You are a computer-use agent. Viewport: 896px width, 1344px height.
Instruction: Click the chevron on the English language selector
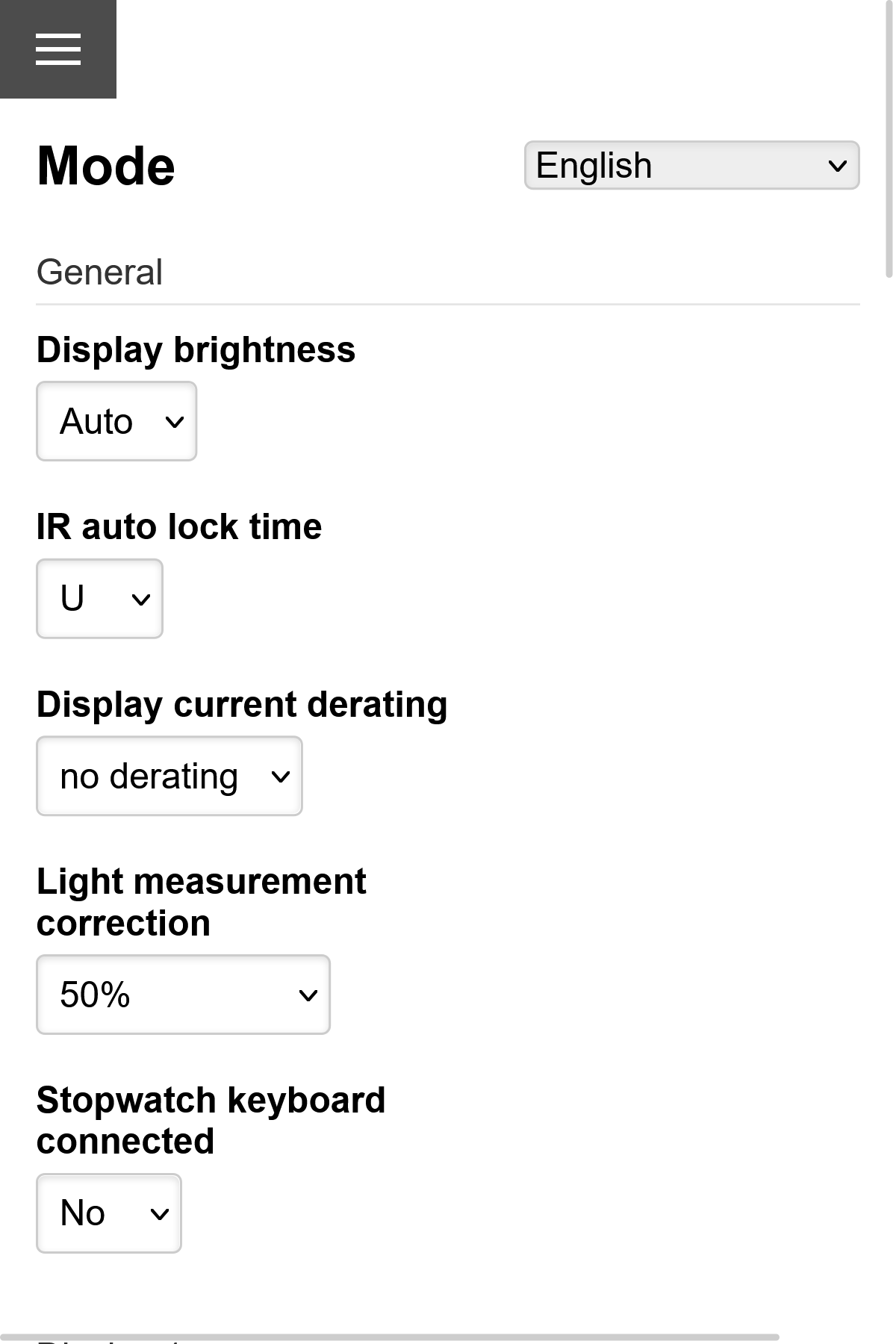coord(838,164)
